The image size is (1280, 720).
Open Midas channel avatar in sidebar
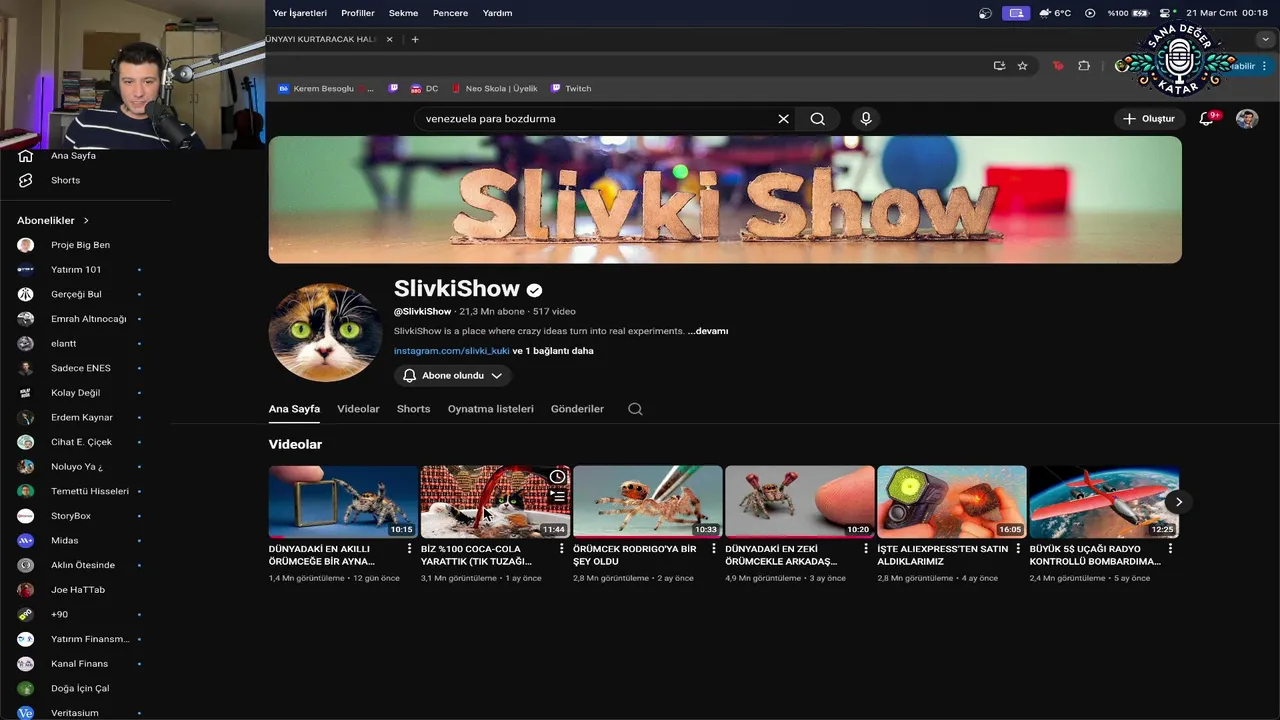tap(26, 540)
